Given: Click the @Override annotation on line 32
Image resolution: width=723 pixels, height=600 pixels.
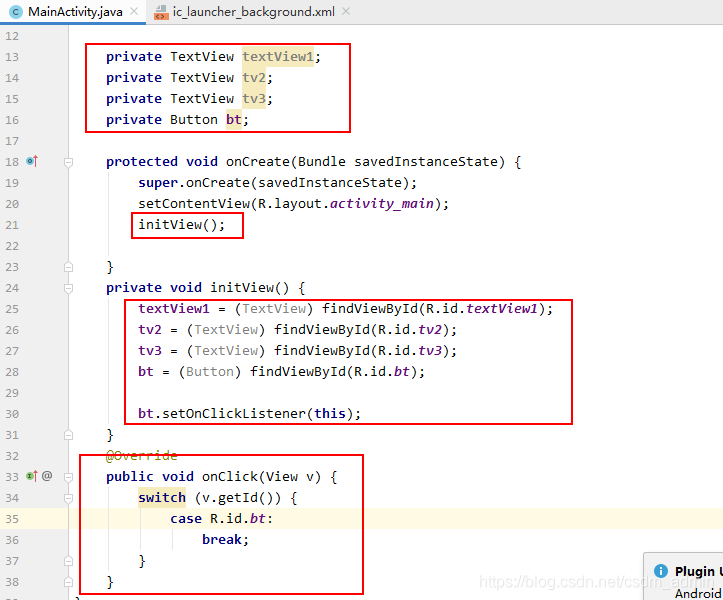Looking at the screenshot, I should [142, 456].
